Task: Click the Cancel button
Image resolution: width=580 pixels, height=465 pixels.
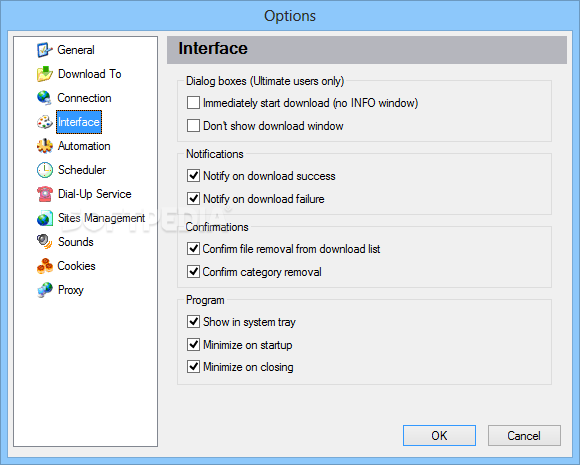Action: (524, 435)
